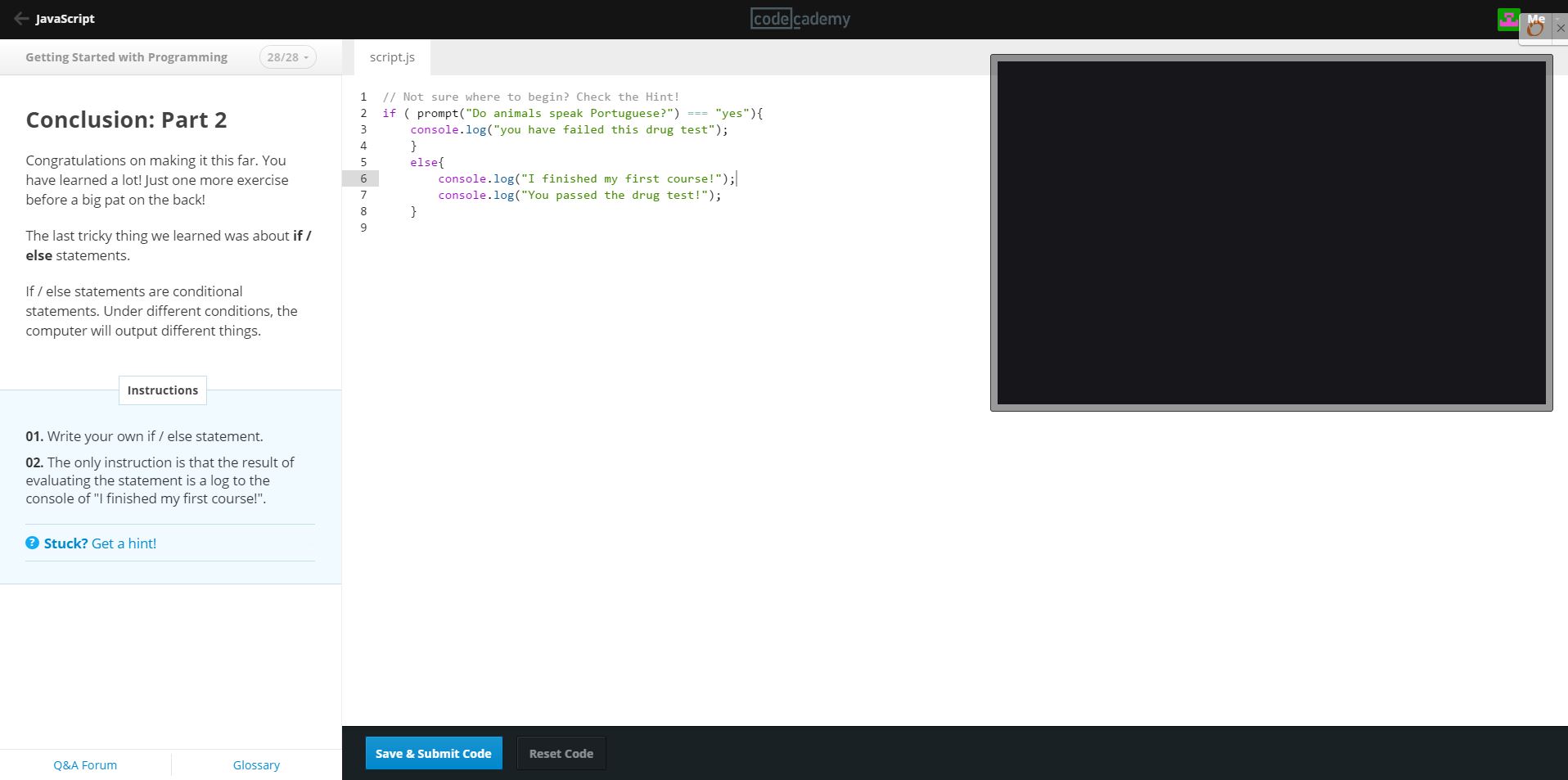Open Getting Started with Programming title

coord(126,57)
